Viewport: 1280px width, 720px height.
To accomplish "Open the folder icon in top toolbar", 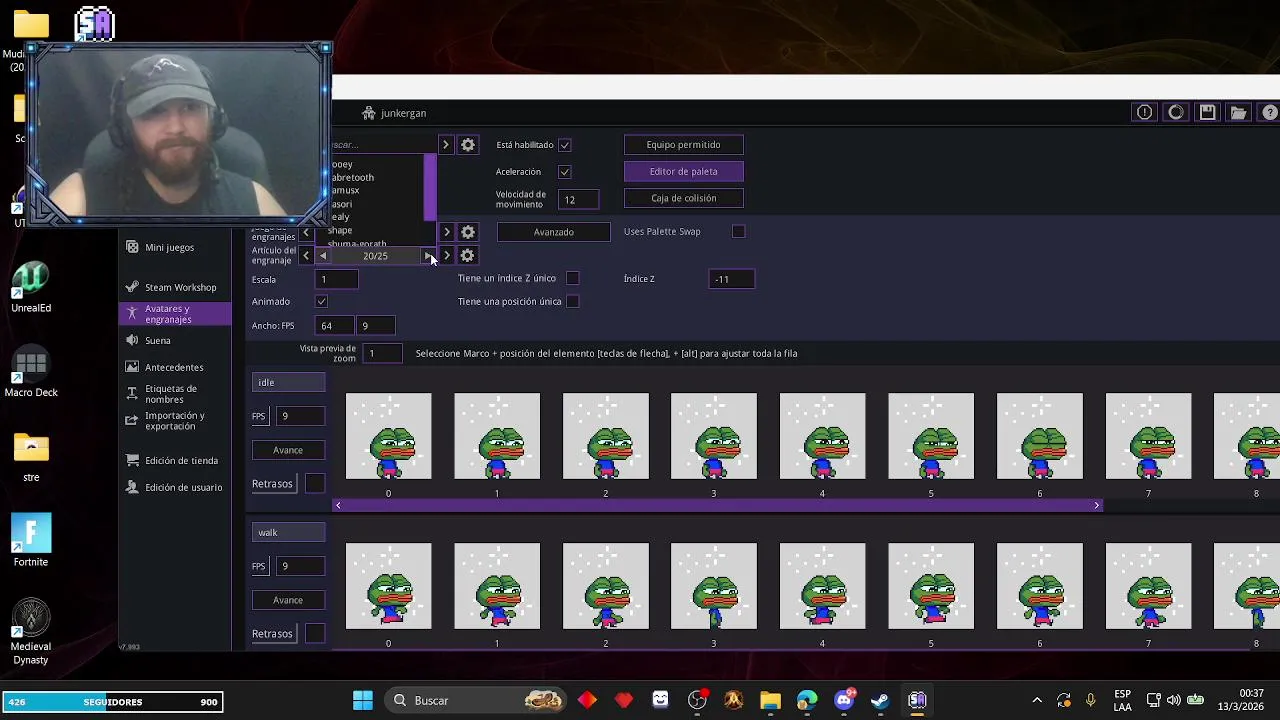I will 1239,113.
